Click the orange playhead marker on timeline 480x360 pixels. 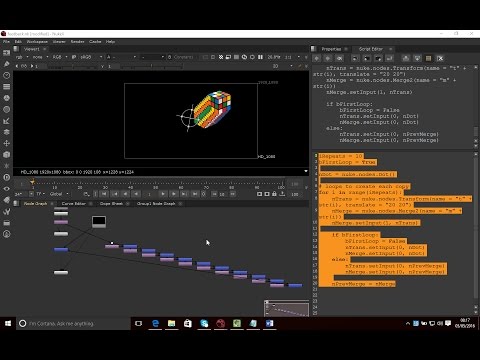32,182
